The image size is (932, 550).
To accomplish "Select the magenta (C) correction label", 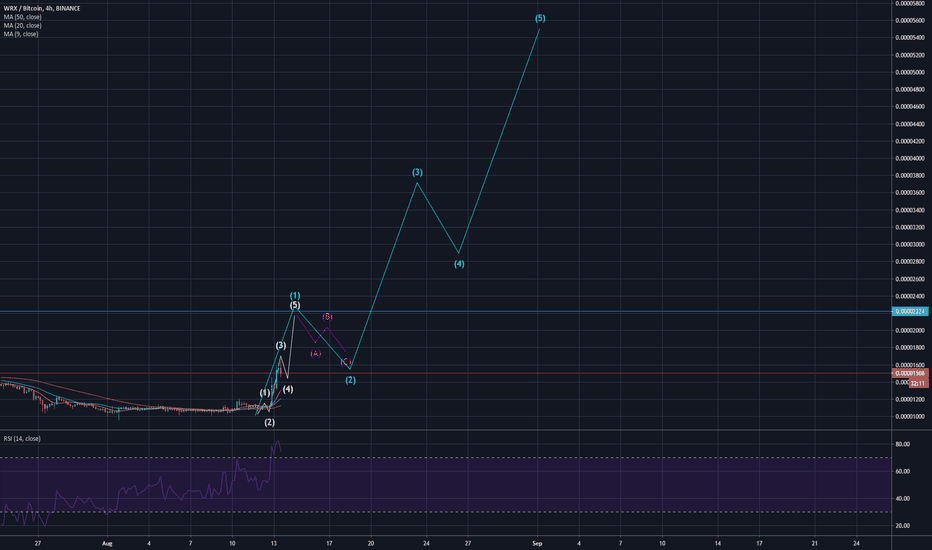I will tap(345, 362).
